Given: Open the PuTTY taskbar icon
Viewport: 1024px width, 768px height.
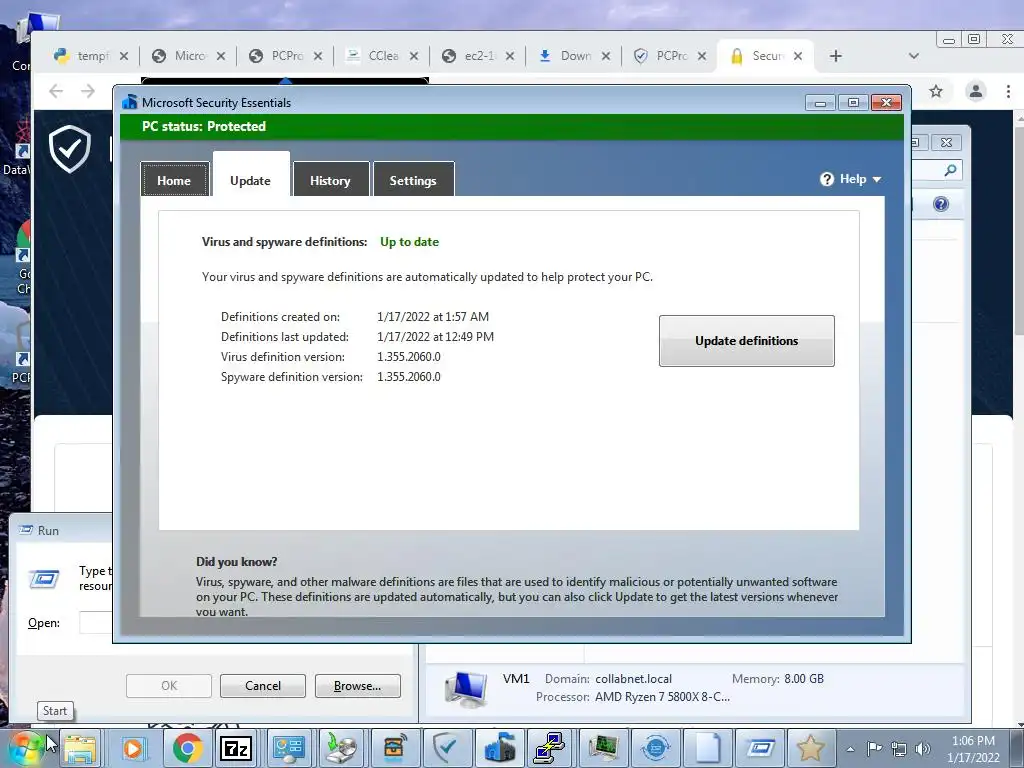Looking at the screenshot, I should (551, 748).
